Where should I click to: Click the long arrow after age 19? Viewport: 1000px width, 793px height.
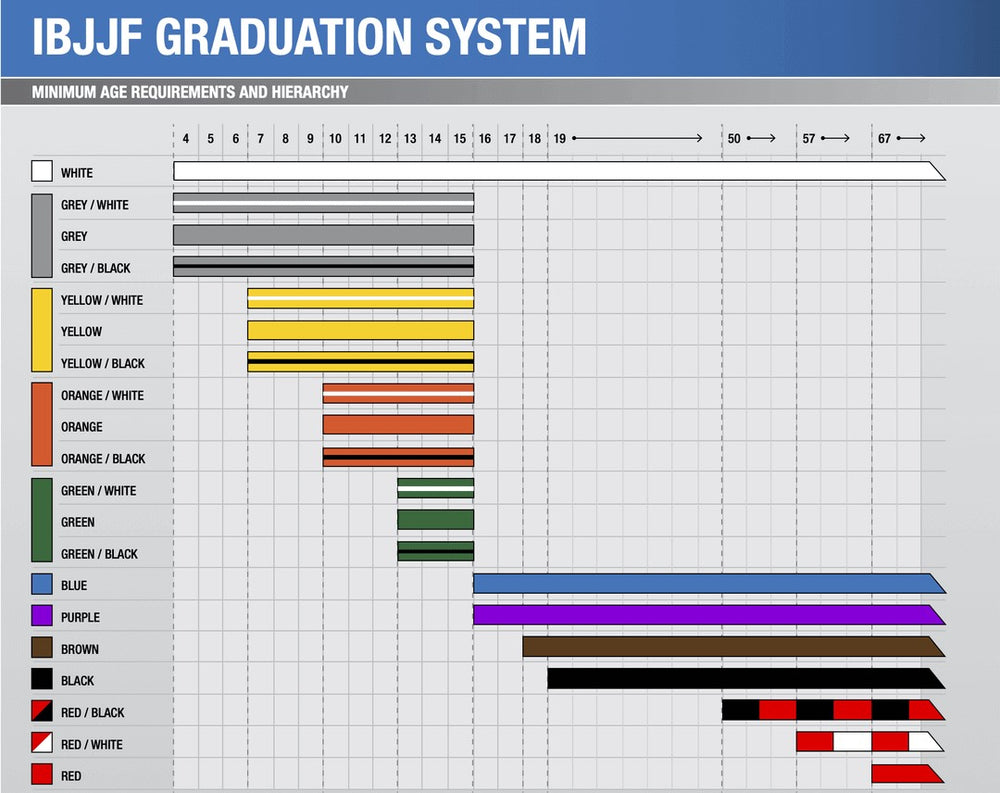pyautogui.click(x=637, y=138)
